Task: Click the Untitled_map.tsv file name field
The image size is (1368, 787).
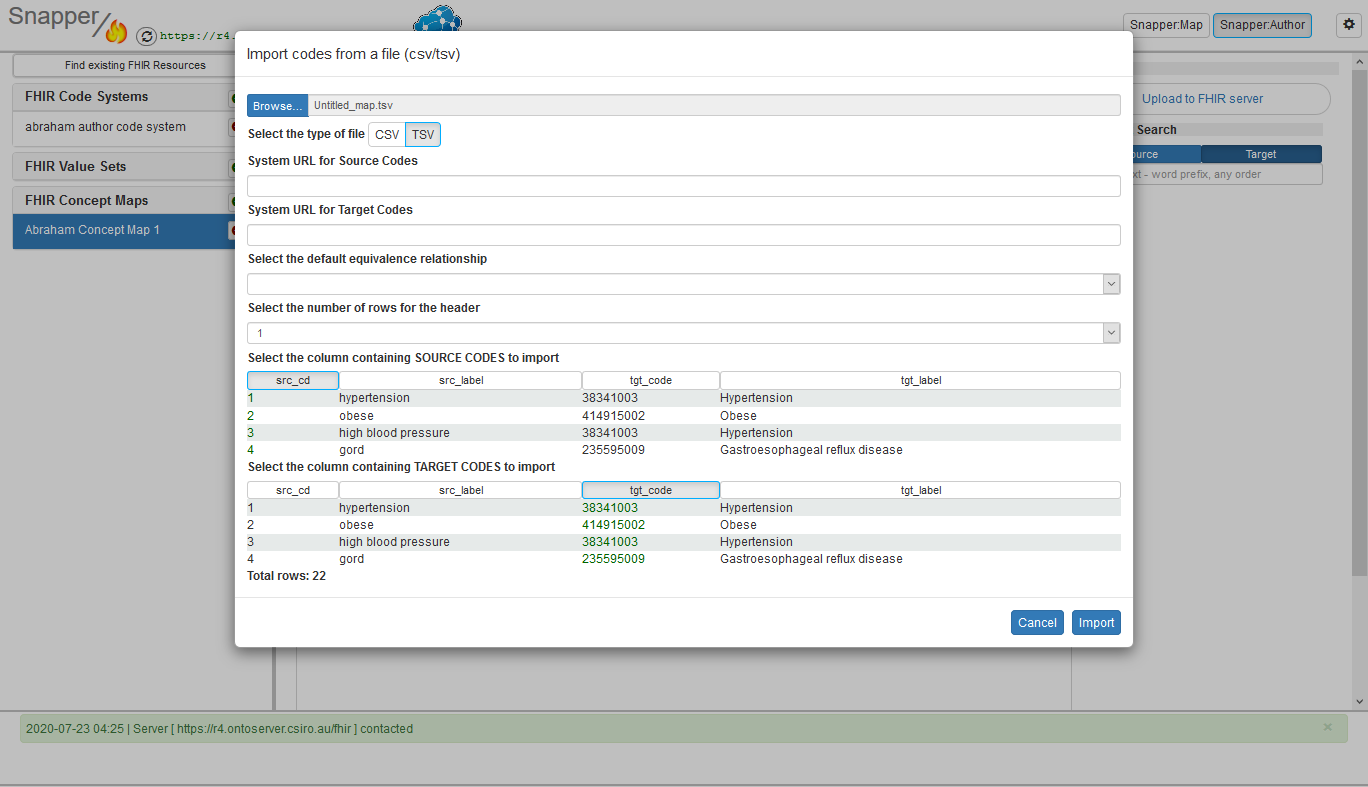Action: pos(714,105)
